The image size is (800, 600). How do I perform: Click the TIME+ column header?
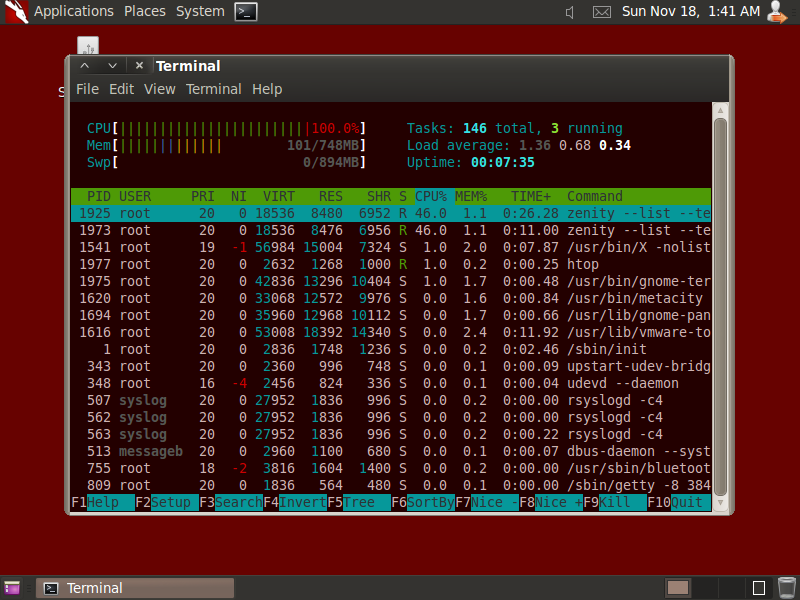click(531, 196)
